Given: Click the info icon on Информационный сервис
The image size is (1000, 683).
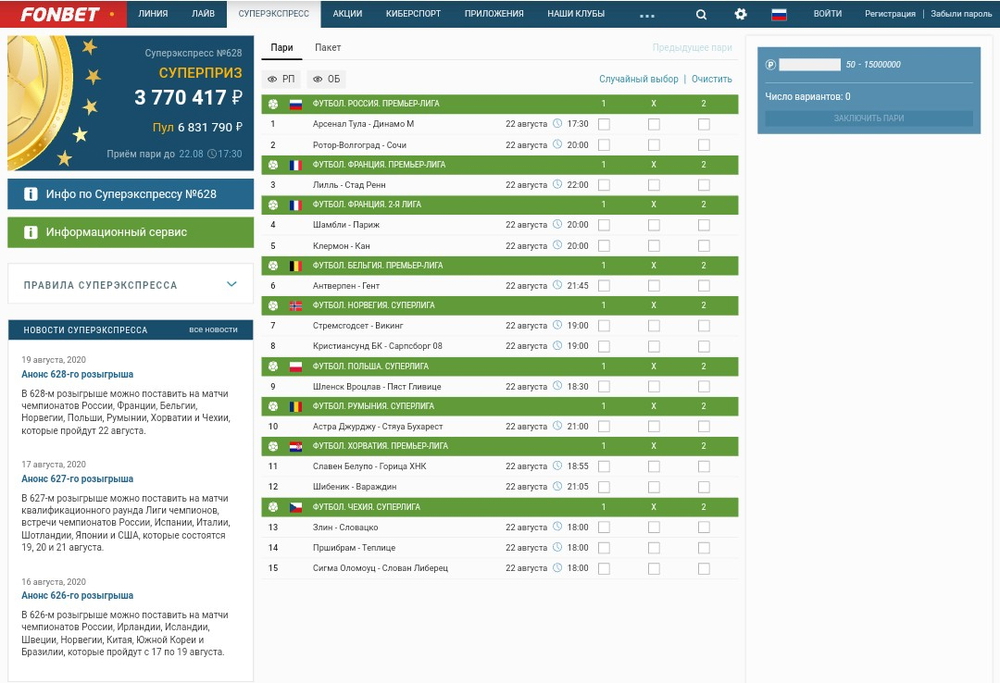Looking at the screenshot, I should [30, 232].
